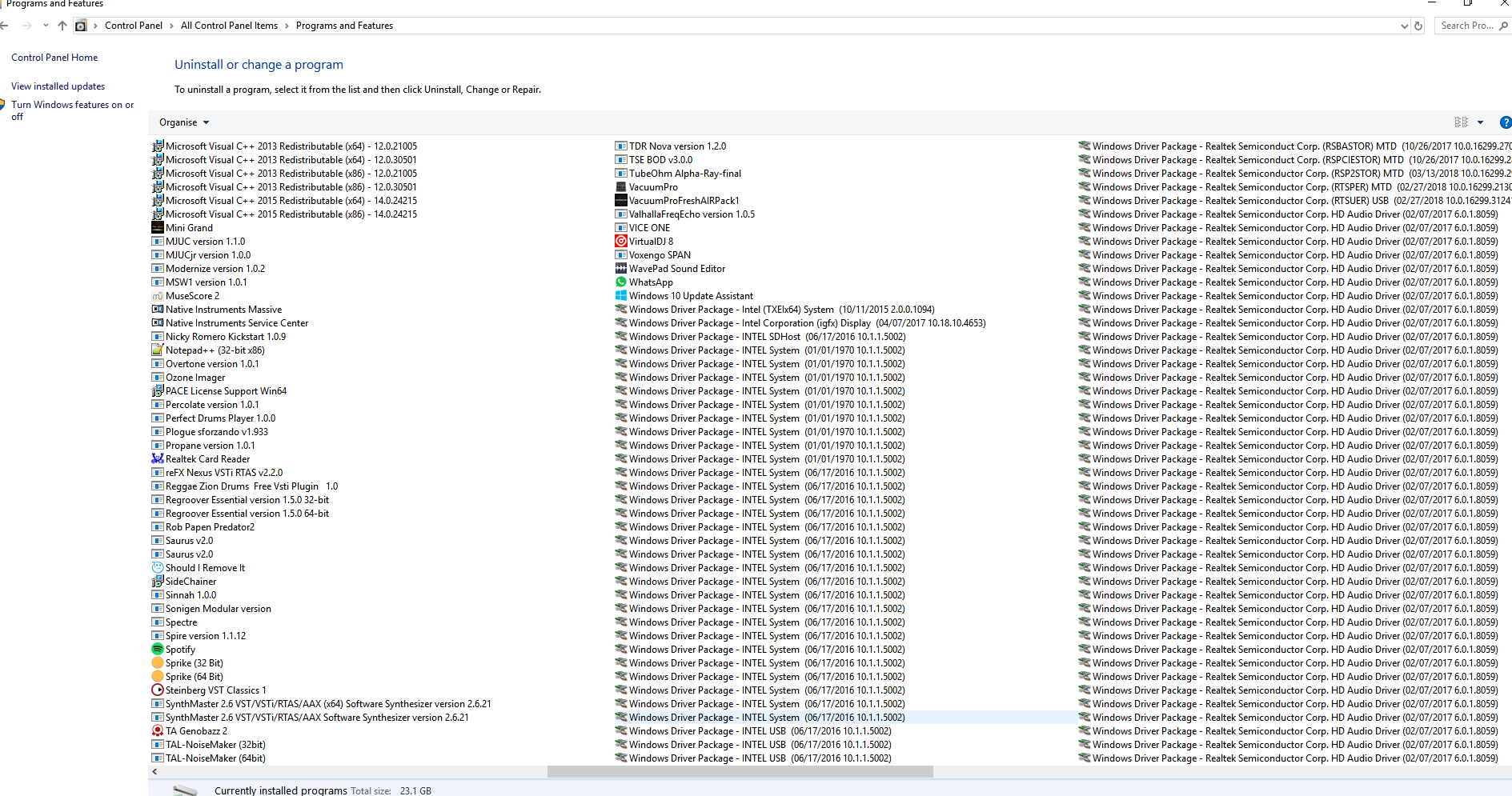Screen dimensions: 1512x796
Task: Click the WhatsApp icon in the list
Action: tap(621, 282)
